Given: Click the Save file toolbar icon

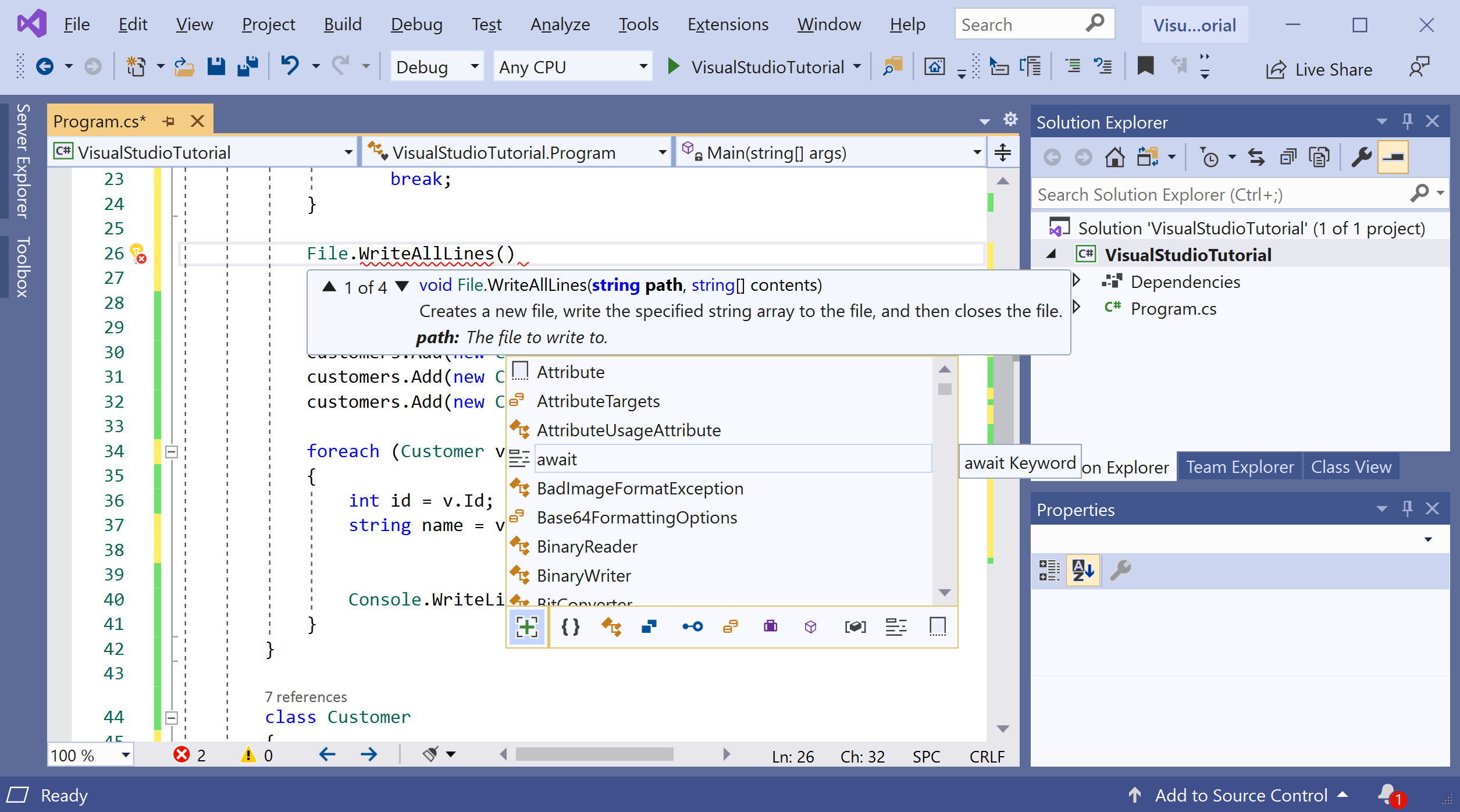Looking at the screenshot, I should 216,67.
